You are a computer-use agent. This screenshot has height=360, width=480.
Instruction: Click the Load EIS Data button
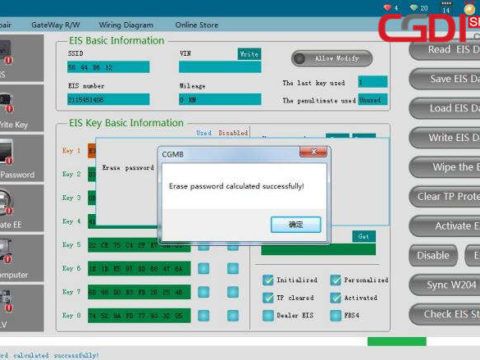445,108
